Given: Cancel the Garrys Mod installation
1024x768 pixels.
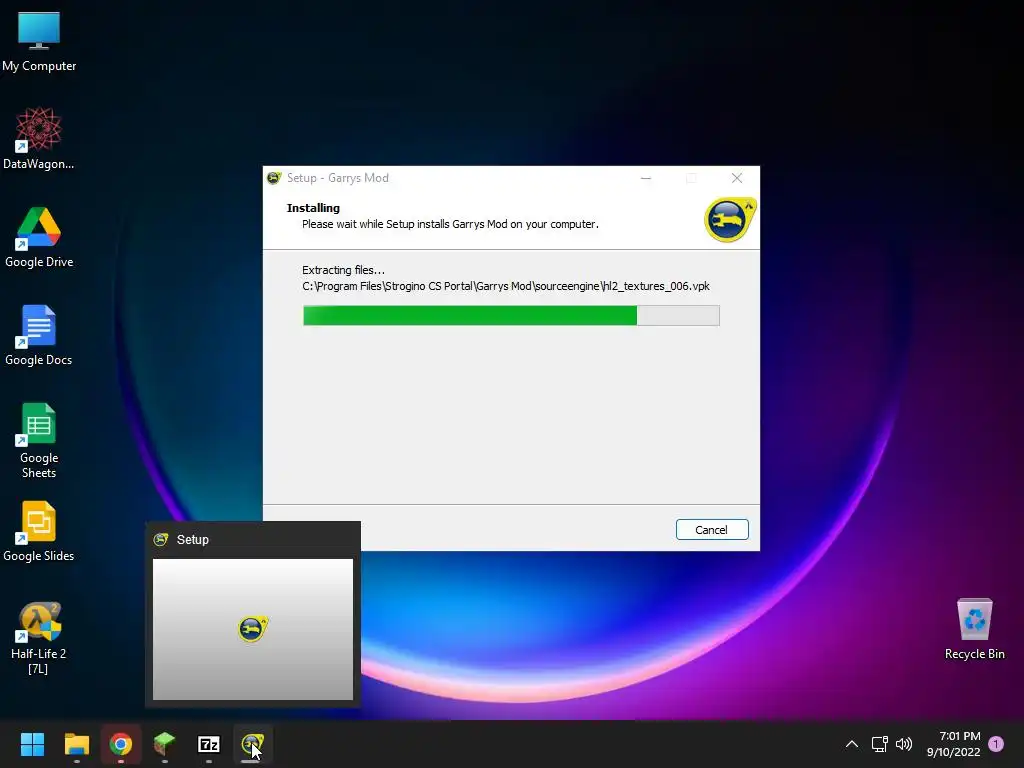Looking at the screenshot, I should (x=712, y=530).
